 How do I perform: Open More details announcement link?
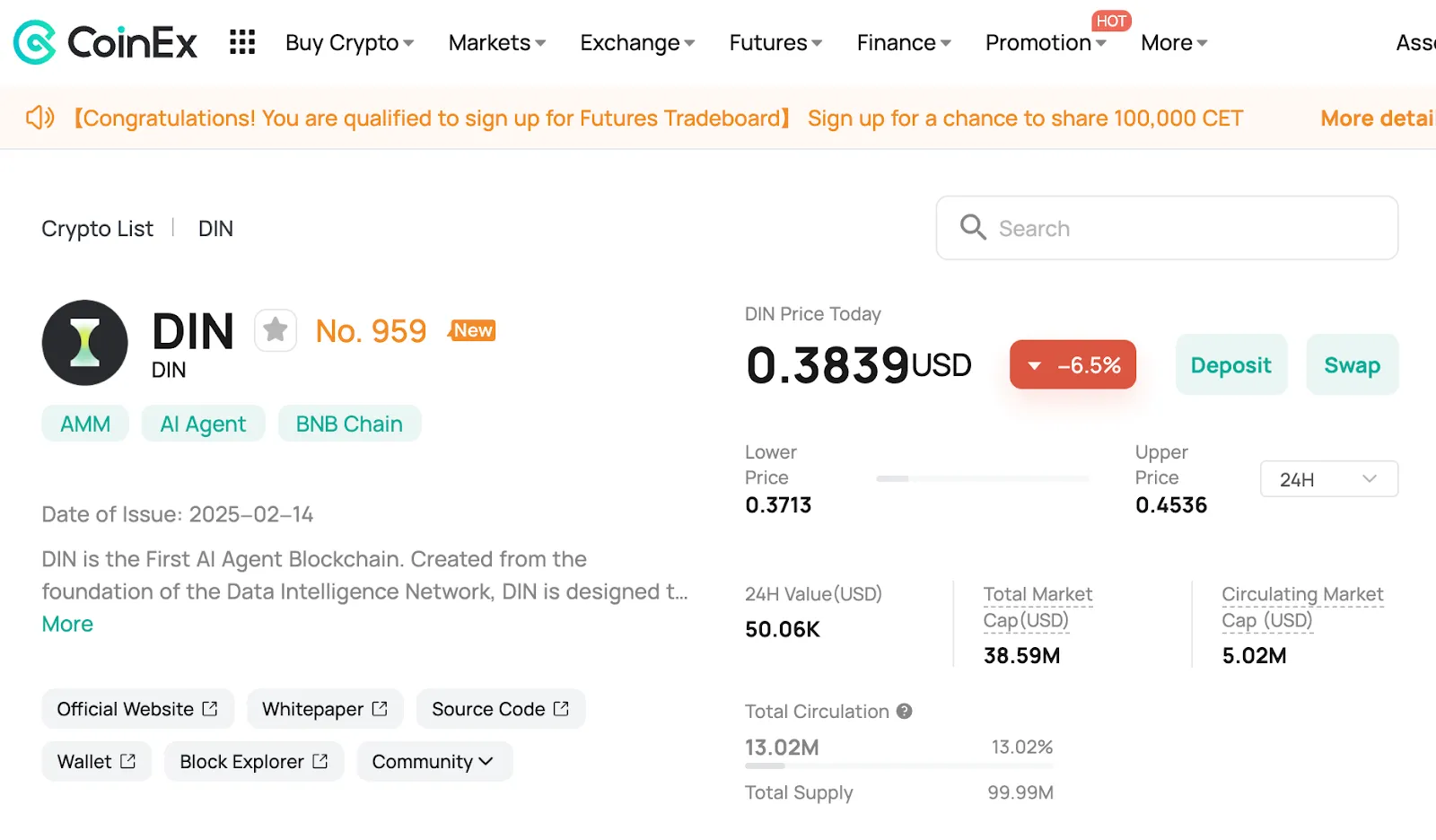tap(1378, 118)
